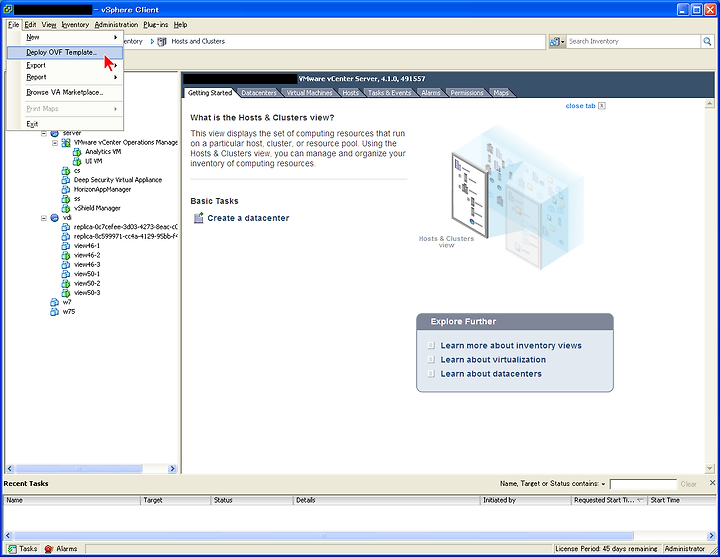Viewport: 720px width, 557px height.
Task: Click the Create a datacenter icon
Action: pyautogui.click(x=198, y=218)
